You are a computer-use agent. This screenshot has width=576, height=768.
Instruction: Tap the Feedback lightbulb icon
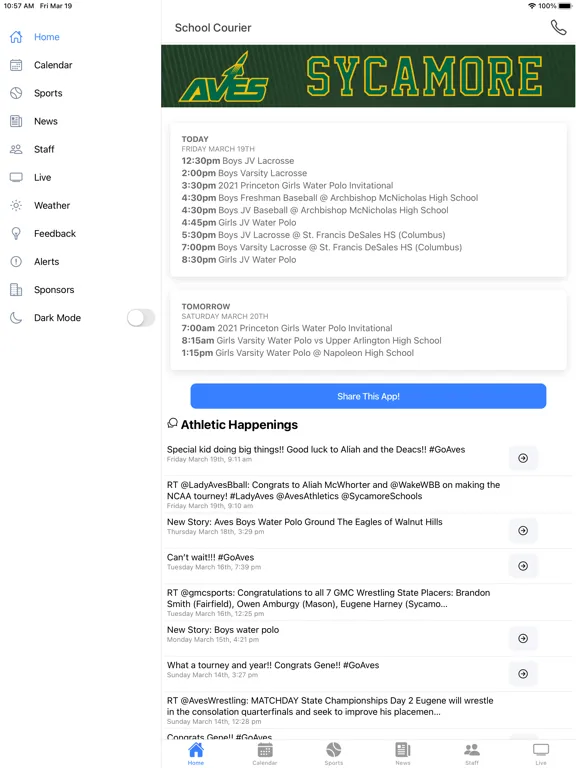[x=16, y=234]
